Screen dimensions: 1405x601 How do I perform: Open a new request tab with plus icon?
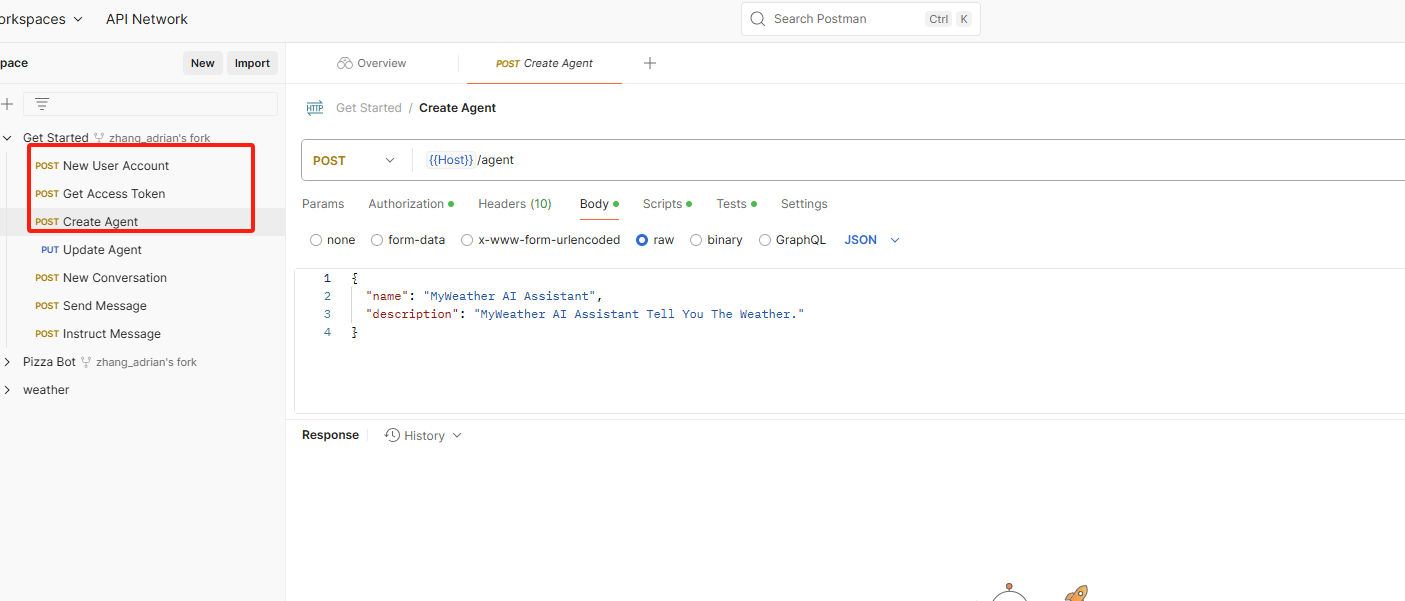[x=650, y=63]
